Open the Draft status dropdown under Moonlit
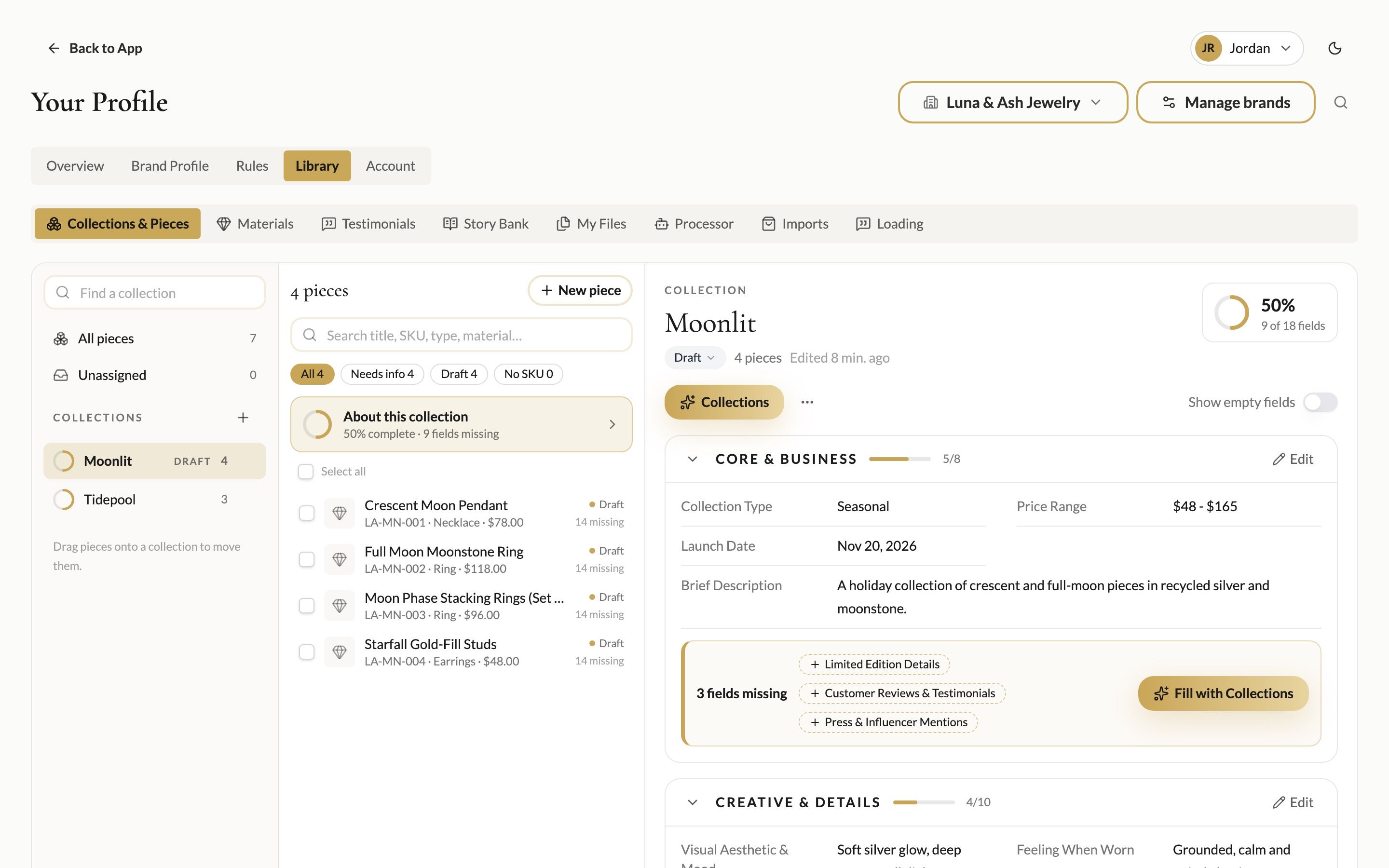The width and height of the screenshot is (1389, 868). (x=694, y=358)
